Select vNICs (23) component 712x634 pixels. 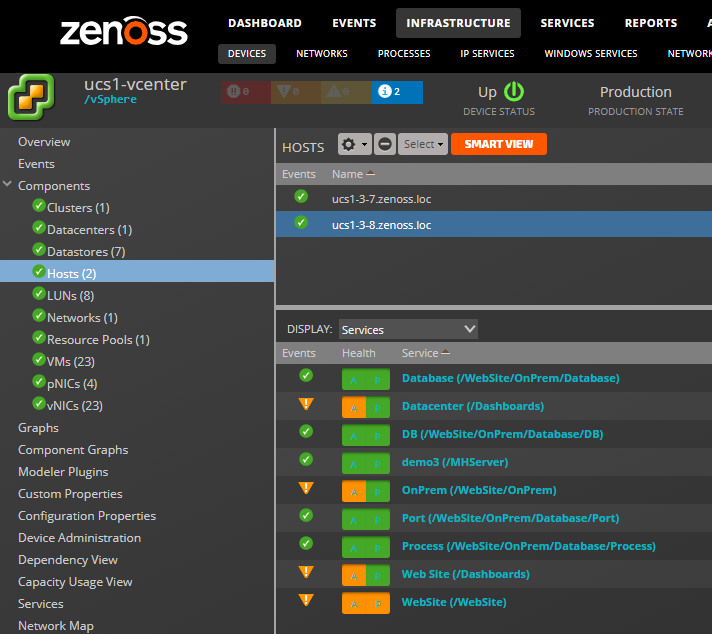74,406
